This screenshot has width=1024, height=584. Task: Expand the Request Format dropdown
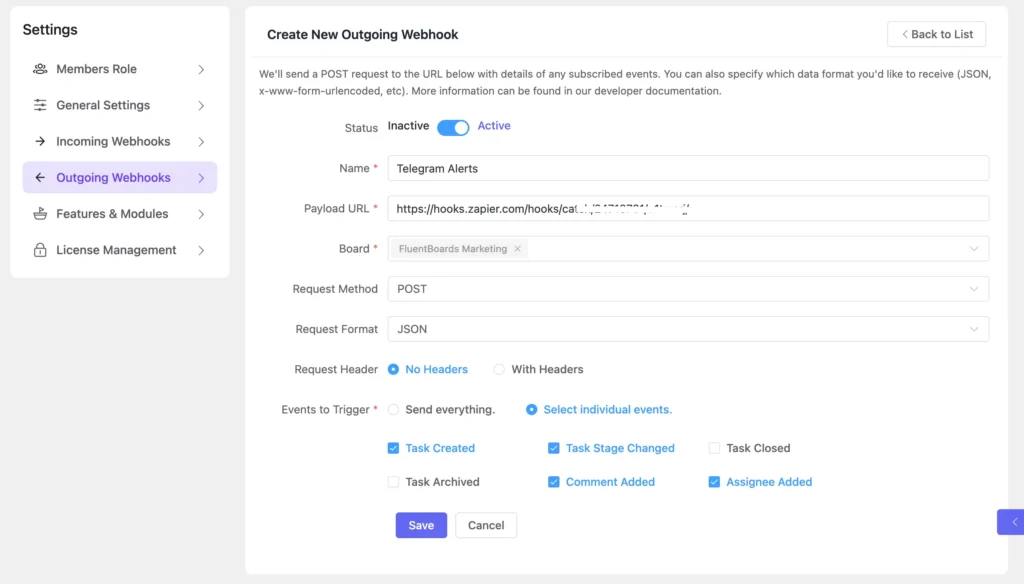tap(687, 329)
